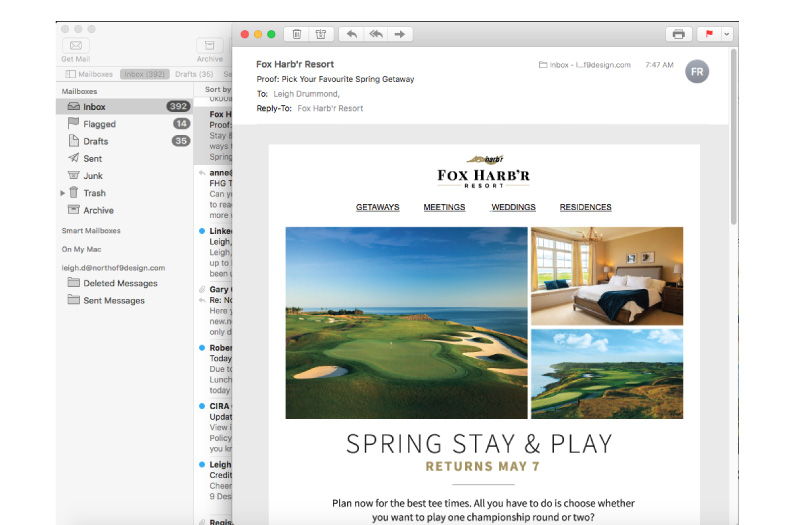
Task: Delete the open message with trash icon
Action: (x=297, y=34)
